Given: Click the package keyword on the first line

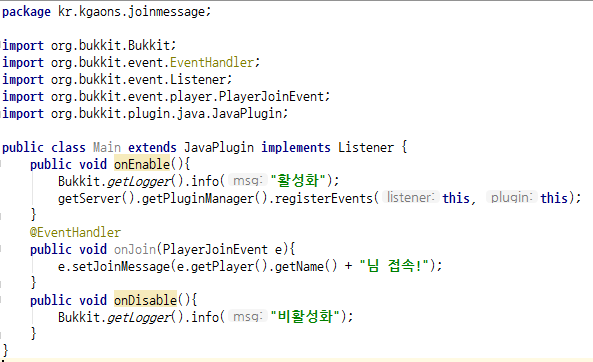Looking at the screenshot, I should pos(26,12).
